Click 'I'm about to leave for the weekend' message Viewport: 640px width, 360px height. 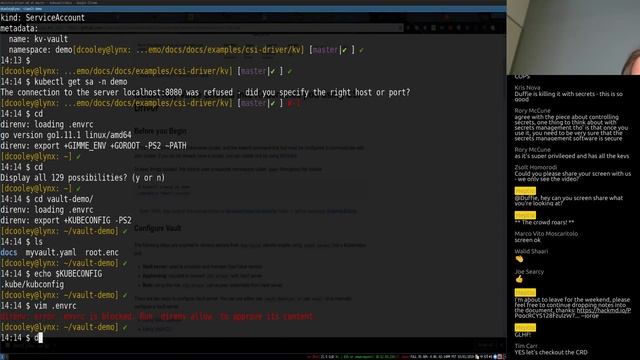point(573,308)
